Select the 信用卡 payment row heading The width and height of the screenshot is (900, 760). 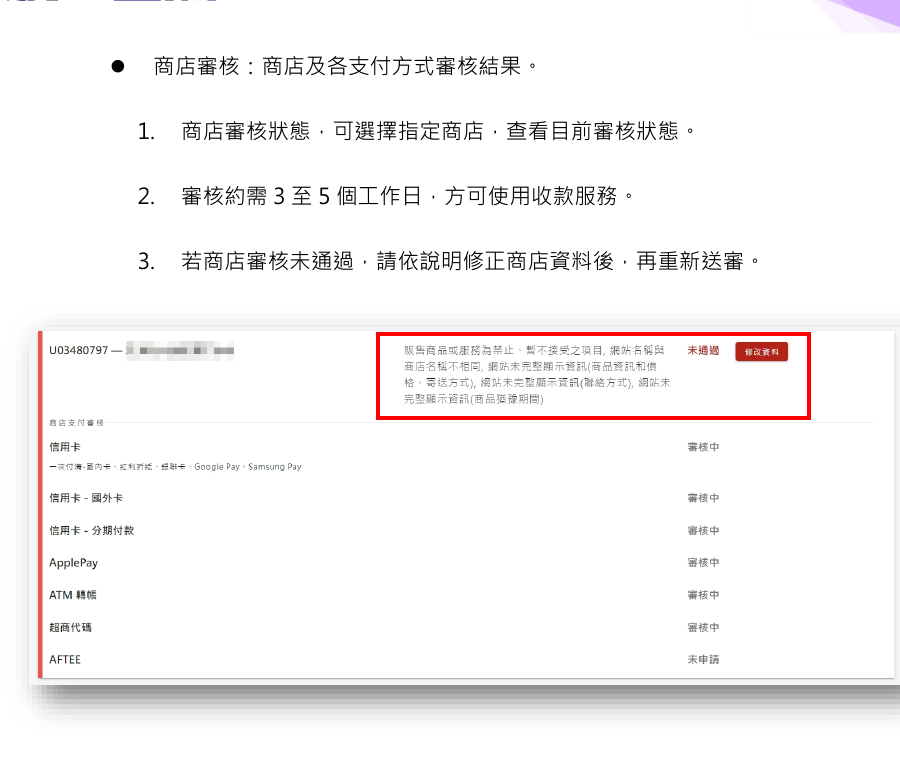tap(65, 447)
